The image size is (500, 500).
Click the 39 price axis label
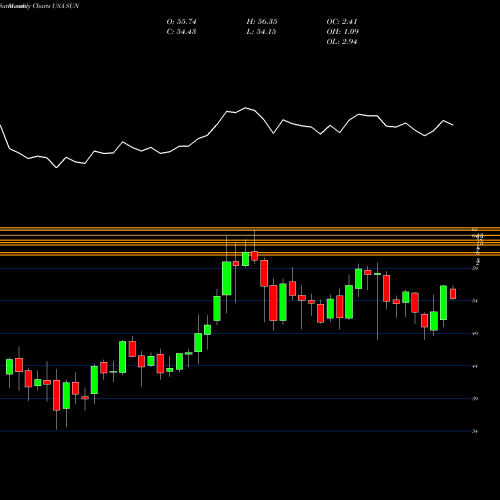[x=475, y=399]
